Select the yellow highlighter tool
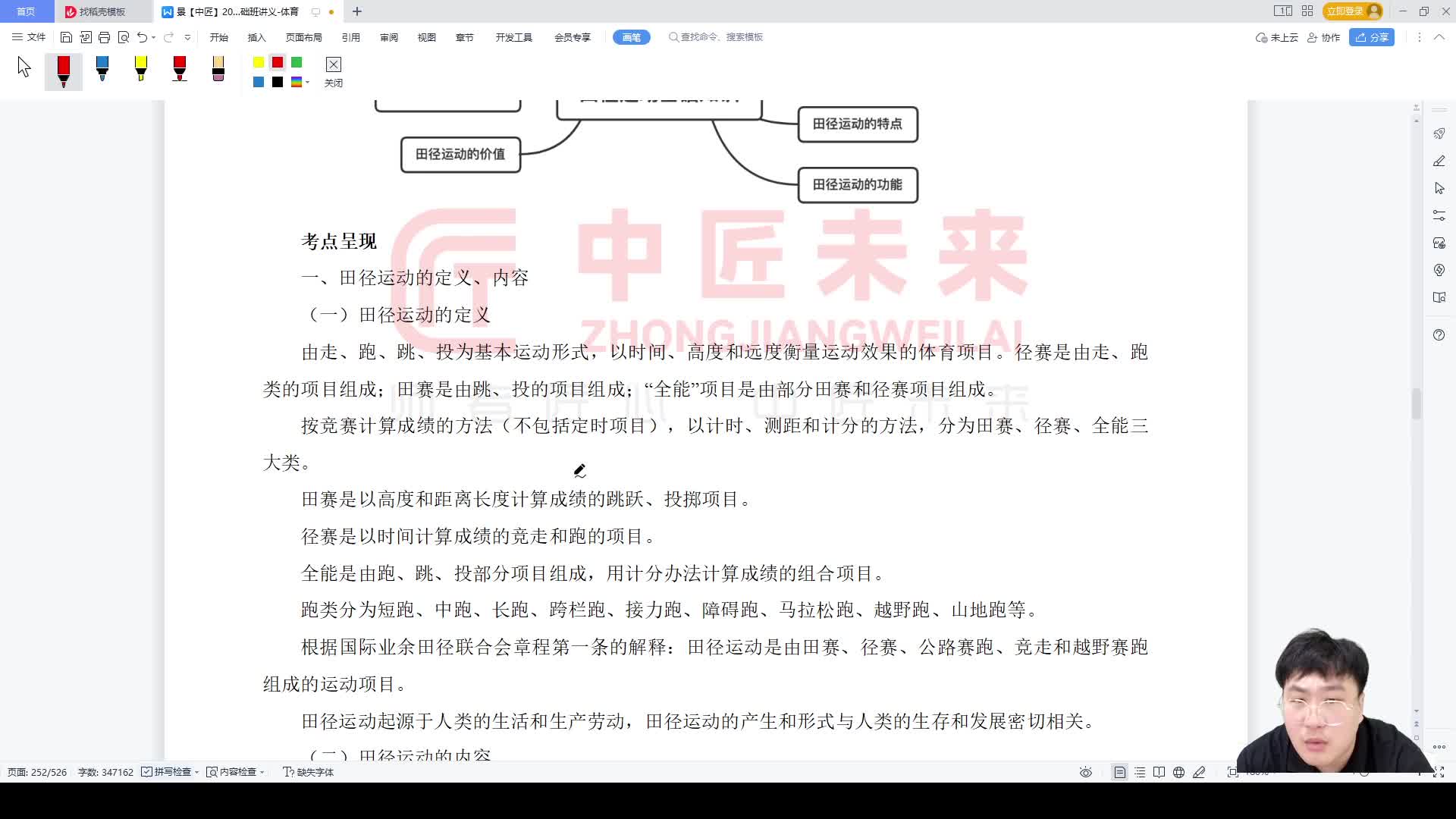This screenshot has height=819, width=1456. [x=141, y=71]
